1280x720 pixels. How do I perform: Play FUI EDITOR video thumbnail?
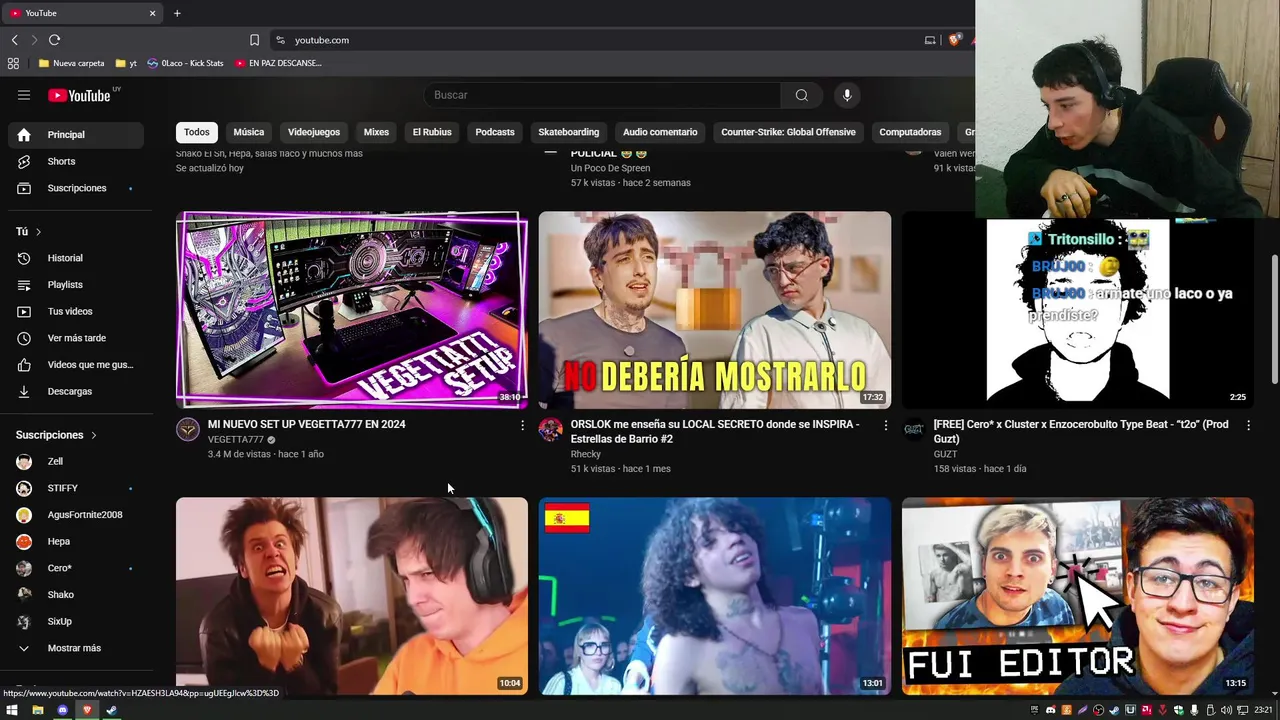1078,596
